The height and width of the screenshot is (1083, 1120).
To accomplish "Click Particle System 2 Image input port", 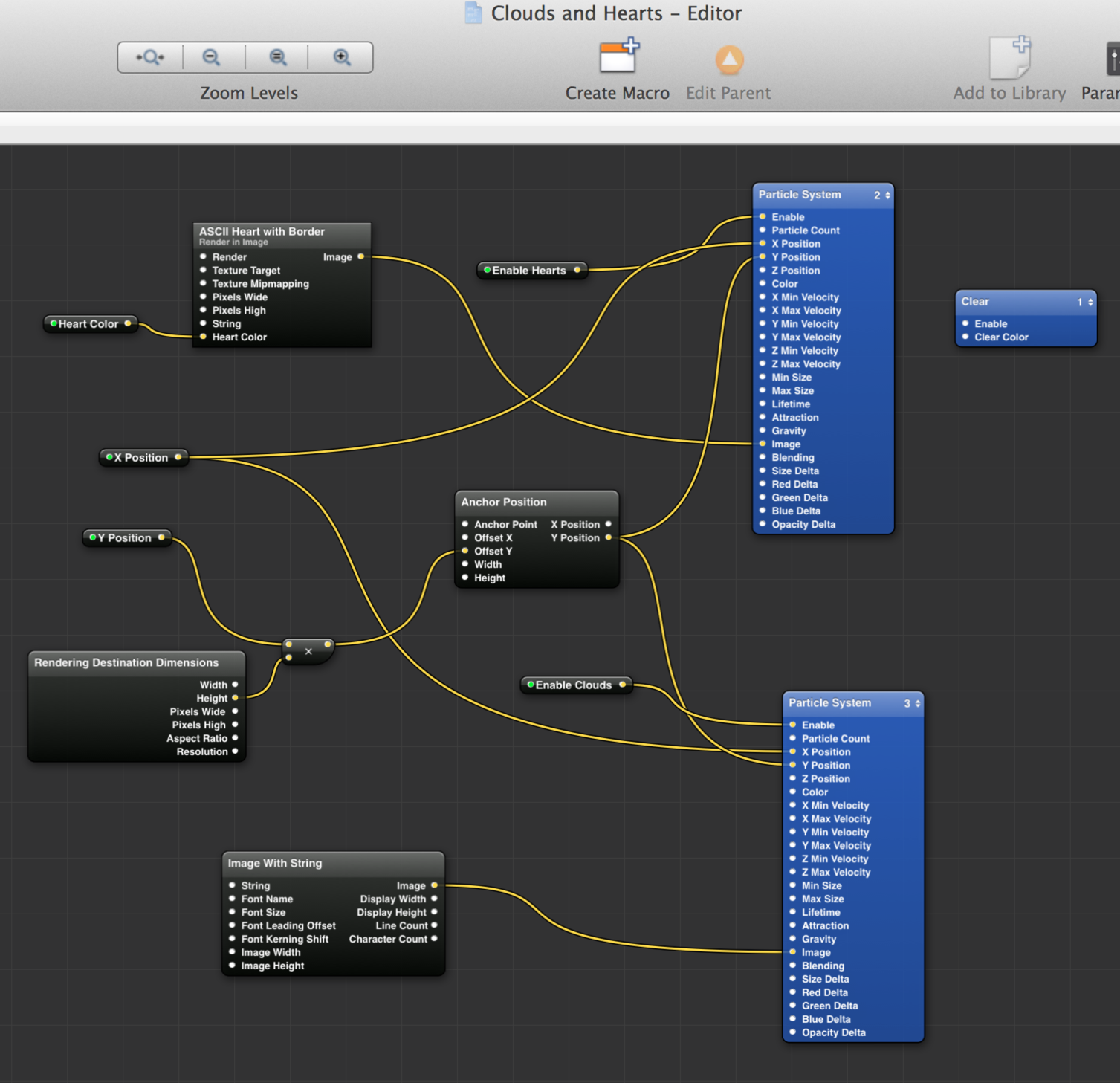I will coord(763,444).
